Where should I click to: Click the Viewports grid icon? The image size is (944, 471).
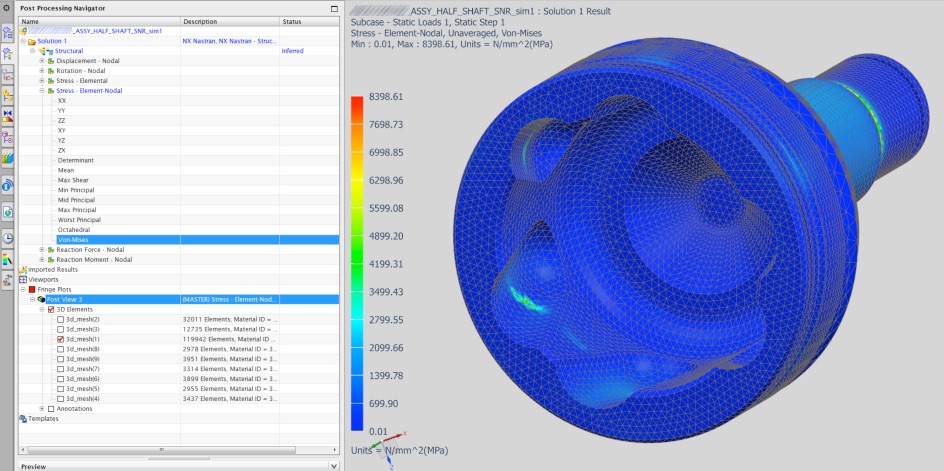coord(23,279)
